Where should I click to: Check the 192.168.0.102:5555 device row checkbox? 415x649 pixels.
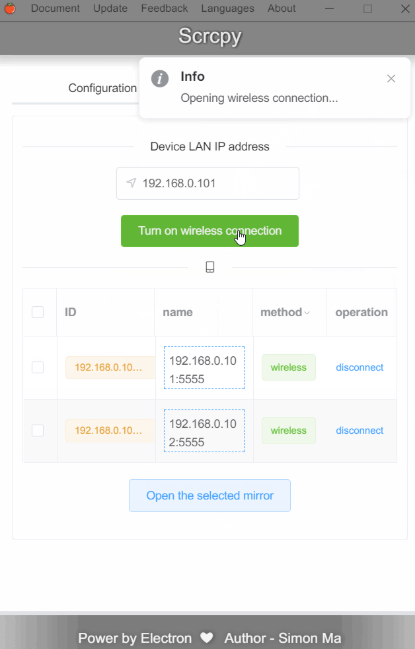pyautogui.click(x=38, y=430)
